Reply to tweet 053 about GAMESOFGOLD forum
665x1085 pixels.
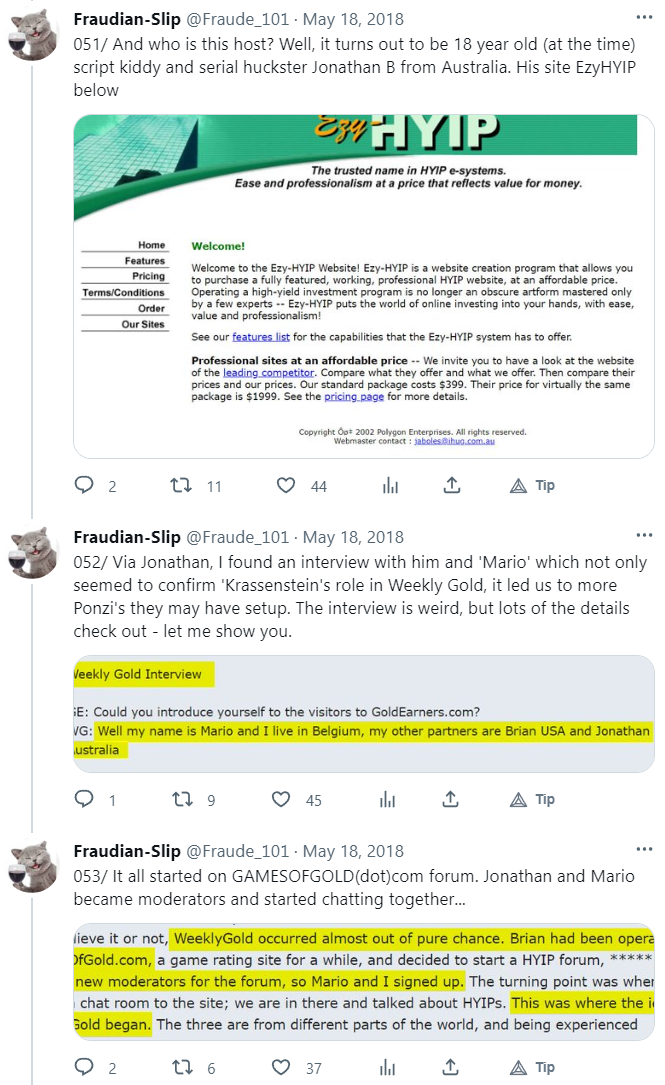(x=85, y=1069)
